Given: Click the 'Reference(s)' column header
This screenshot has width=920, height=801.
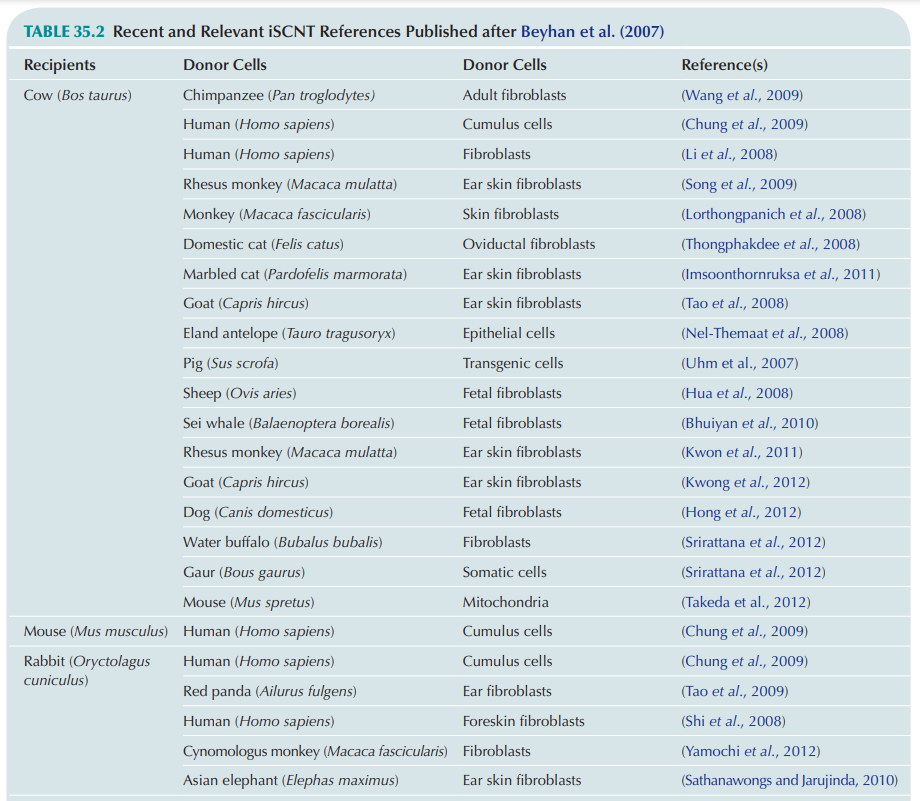Looking at the screenshot, I should point(725,65).
